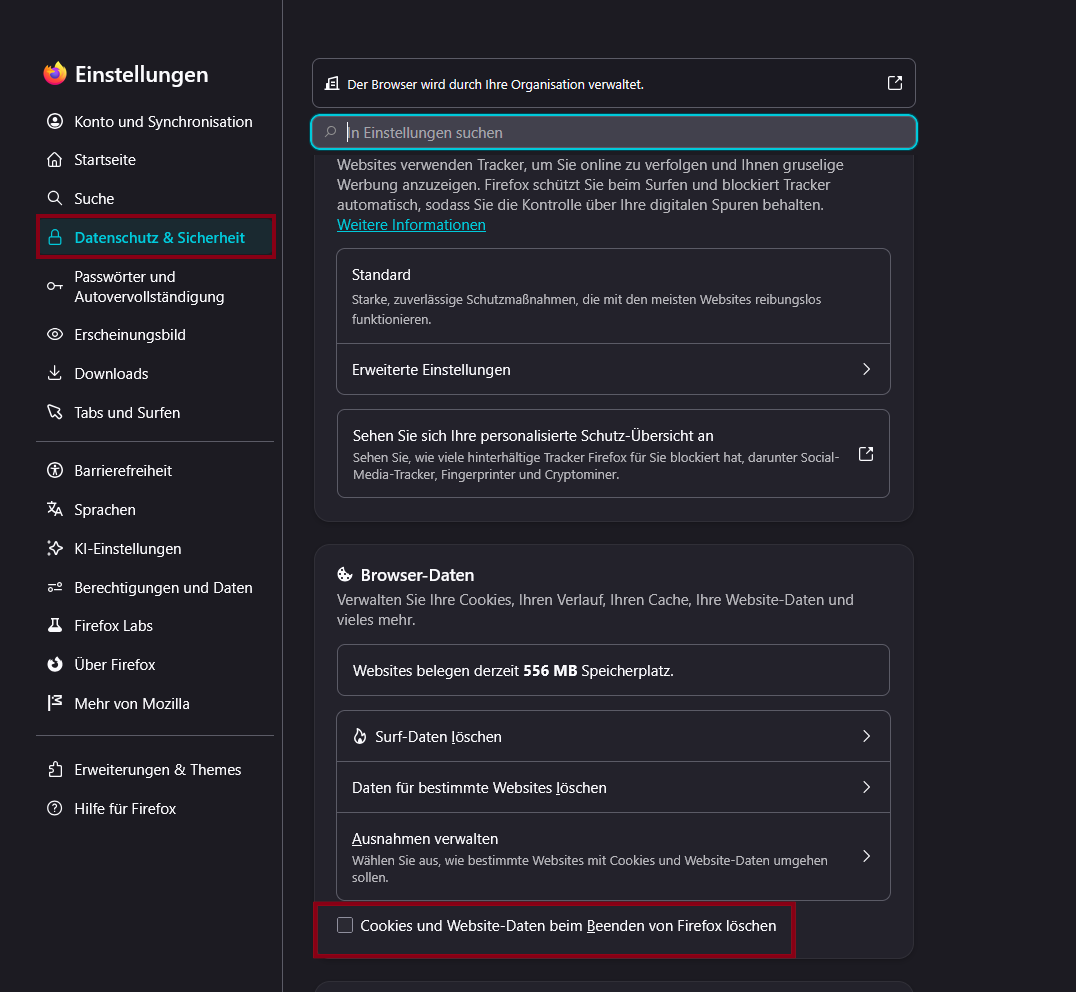
Task: Click the Über Firefox label
Action: click(x=115, y=664)
